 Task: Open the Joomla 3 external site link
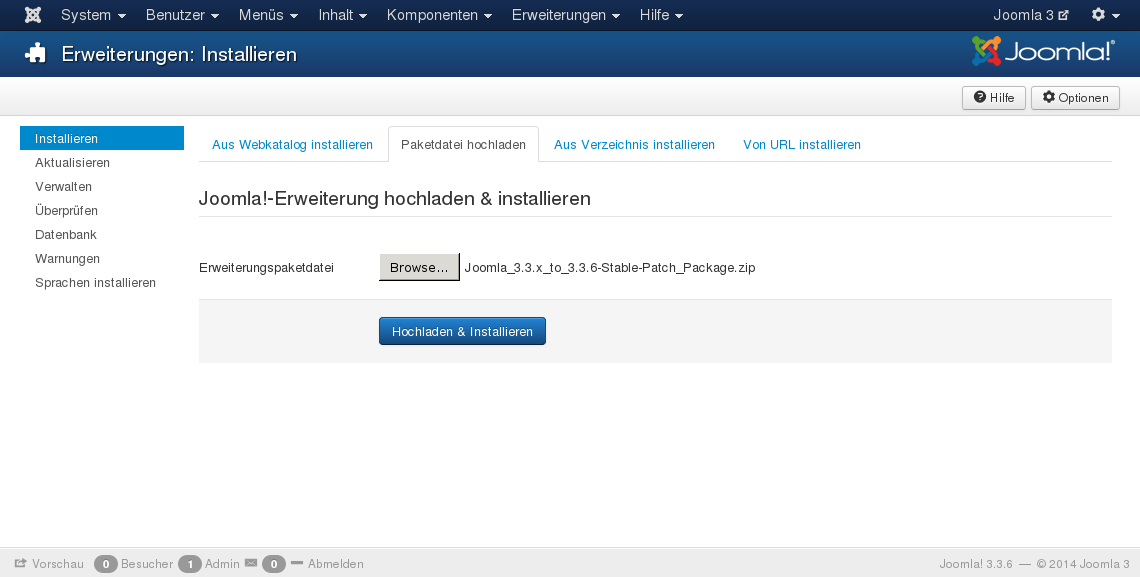pyautogui.click(x=1030, y=15)
